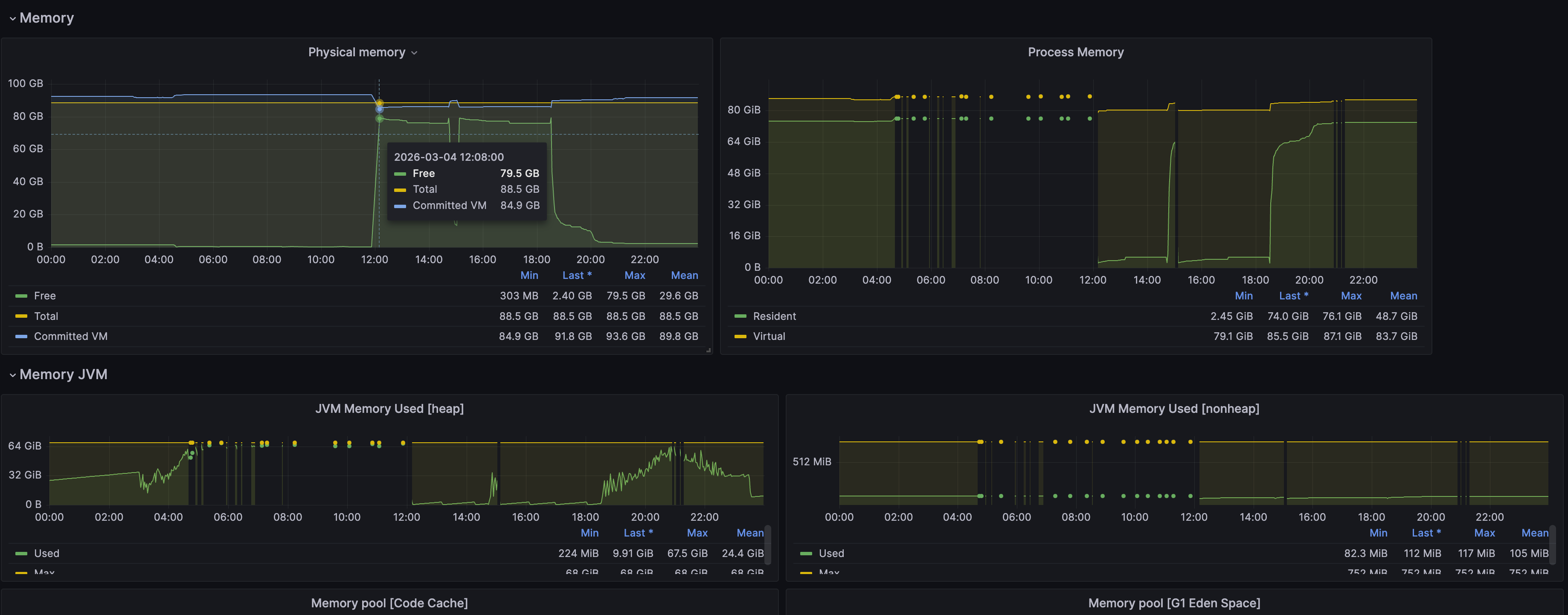Click the green Resident series color icon

(740, 316)
